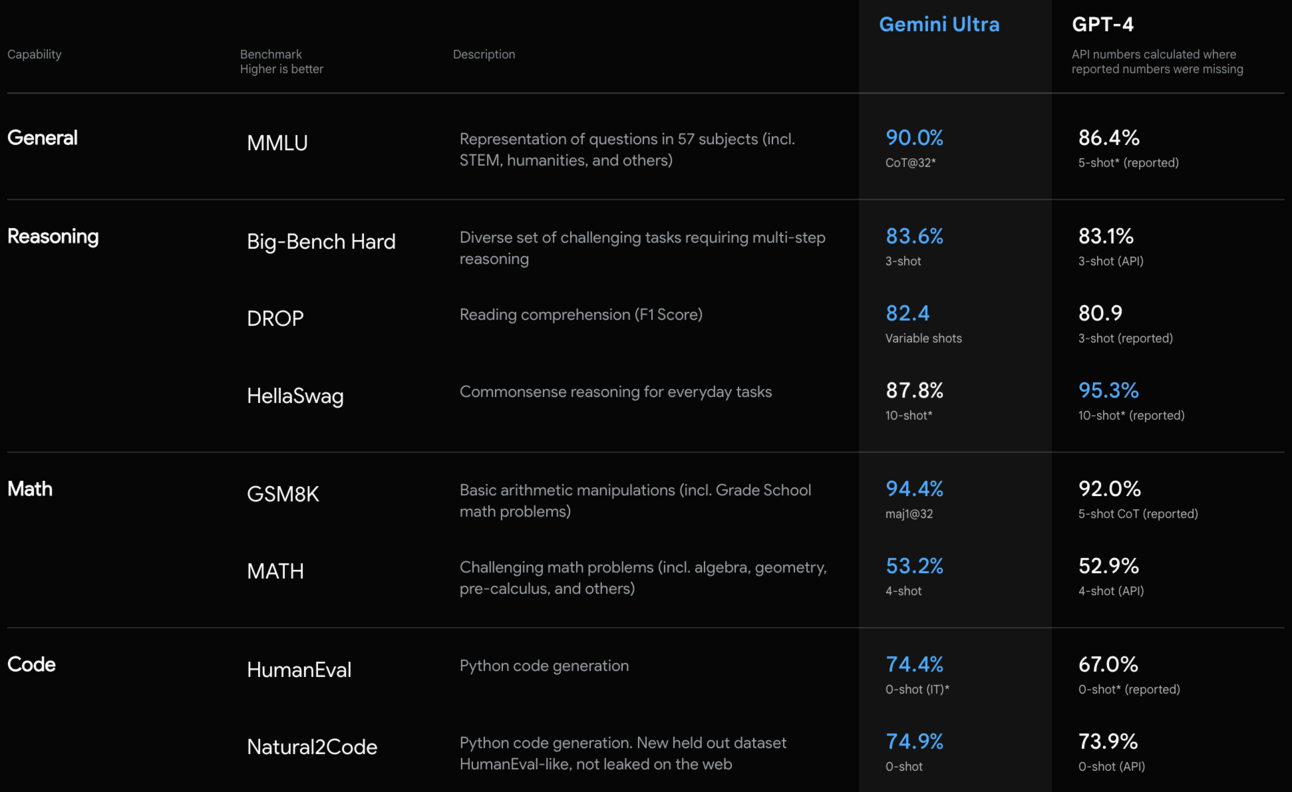Image resolution: width=1292 pixels, height=792 pixels.
Task: Select the "Challenging math problems" description
Action: click(x=643, y=578)
